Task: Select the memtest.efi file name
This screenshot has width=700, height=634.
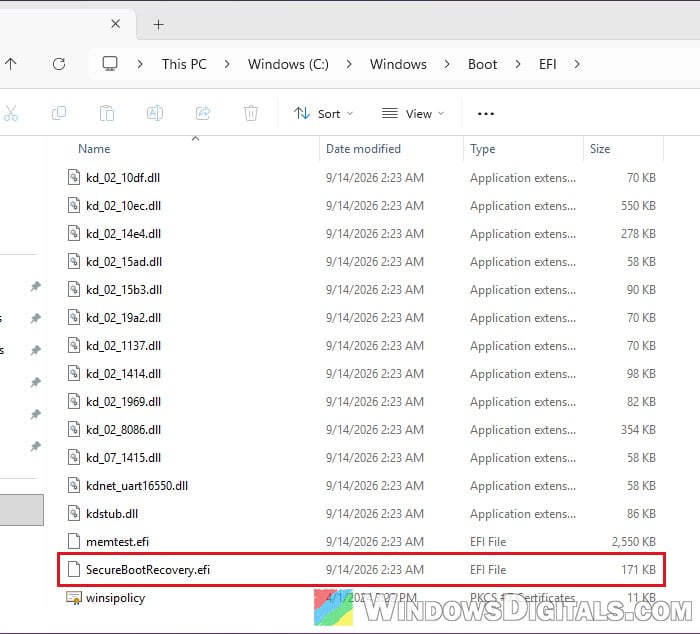Action: [x=117, y=542]
